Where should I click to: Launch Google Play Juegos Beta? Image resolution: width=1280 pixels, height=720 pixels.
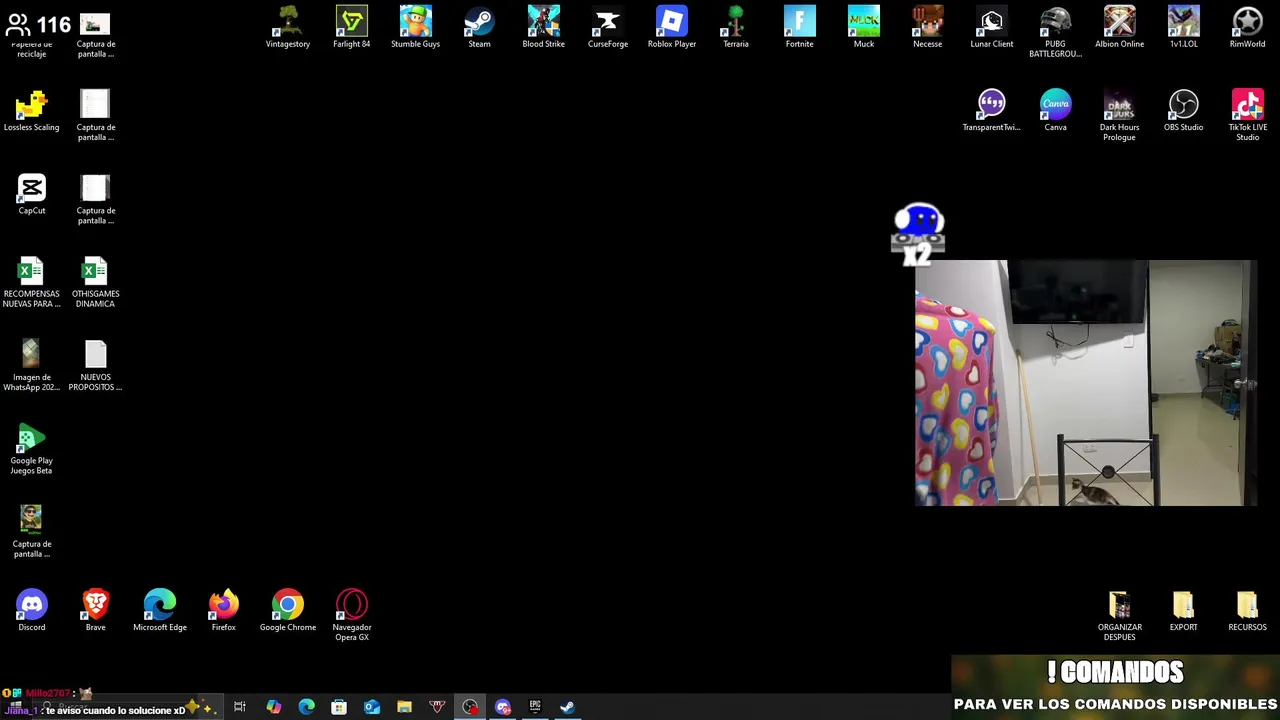tap(32, 449)
